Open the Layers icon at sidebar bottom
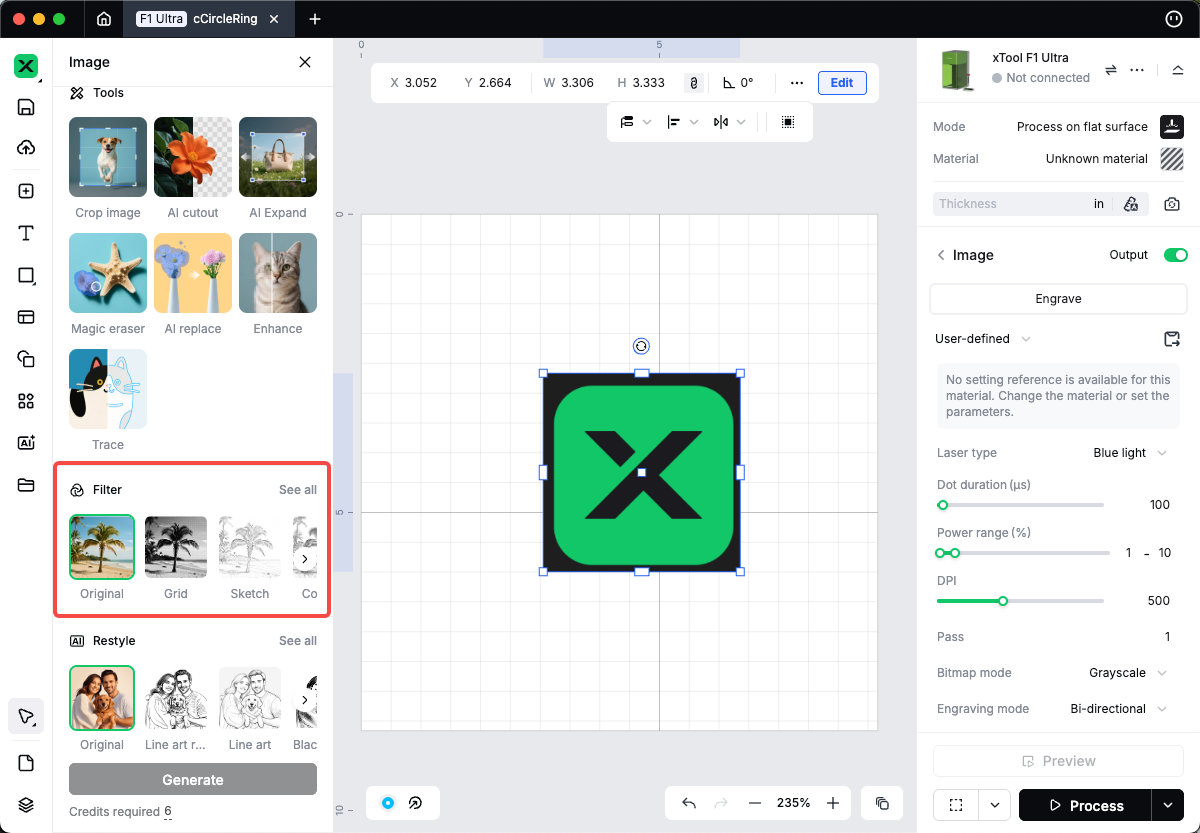The image size is (1200, 833). point(26,805)
